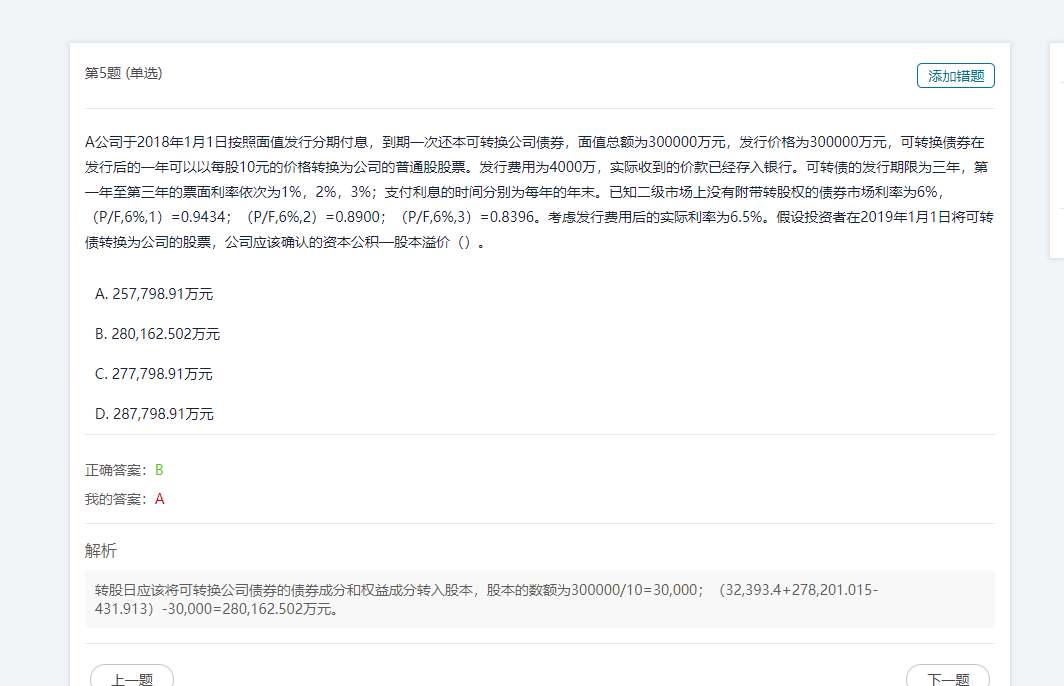The image size is (1064, 686).
Task: Select option B 280,162.502万元
Action: (x=157, y=334)
